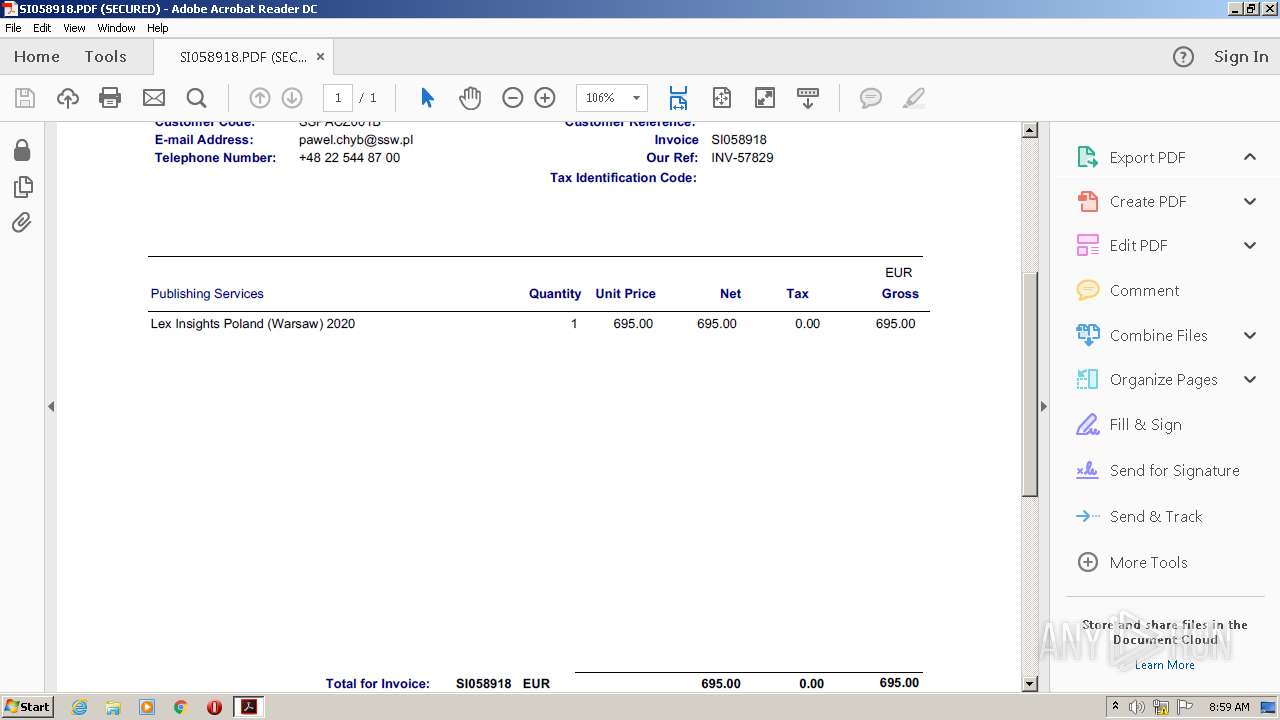The width and height of the screenshot is (1280, 720).
Task: Open More Tools list
Action: 1148,562
